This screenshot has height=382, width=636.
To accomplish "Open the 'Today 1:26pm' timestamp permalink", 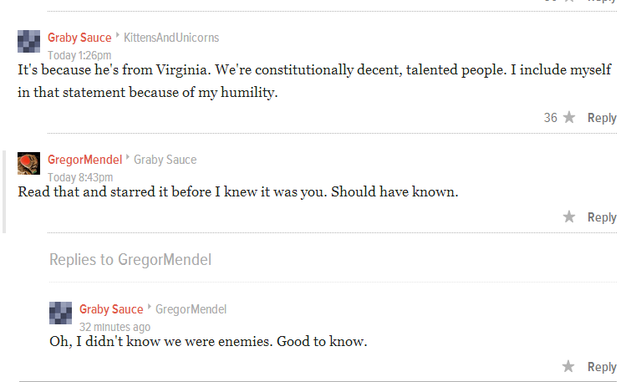I will (80, 55).
